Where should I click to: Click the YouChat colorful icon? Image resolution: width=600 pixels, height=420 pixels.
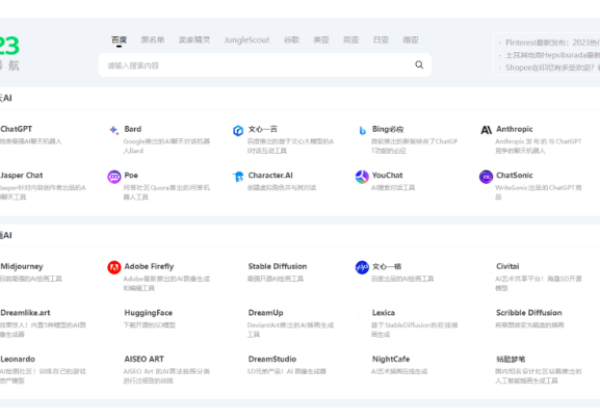[x=362, y=177]
